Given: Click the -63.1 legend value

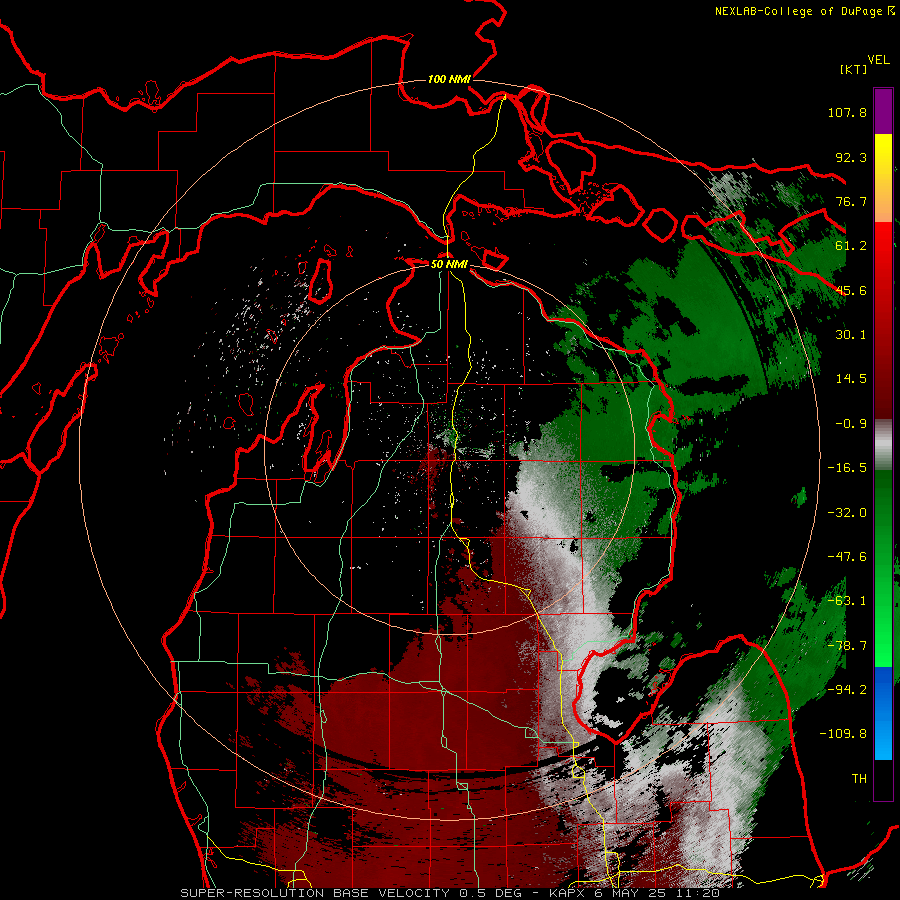Looking at the screenshot, I should click(847, 601).
